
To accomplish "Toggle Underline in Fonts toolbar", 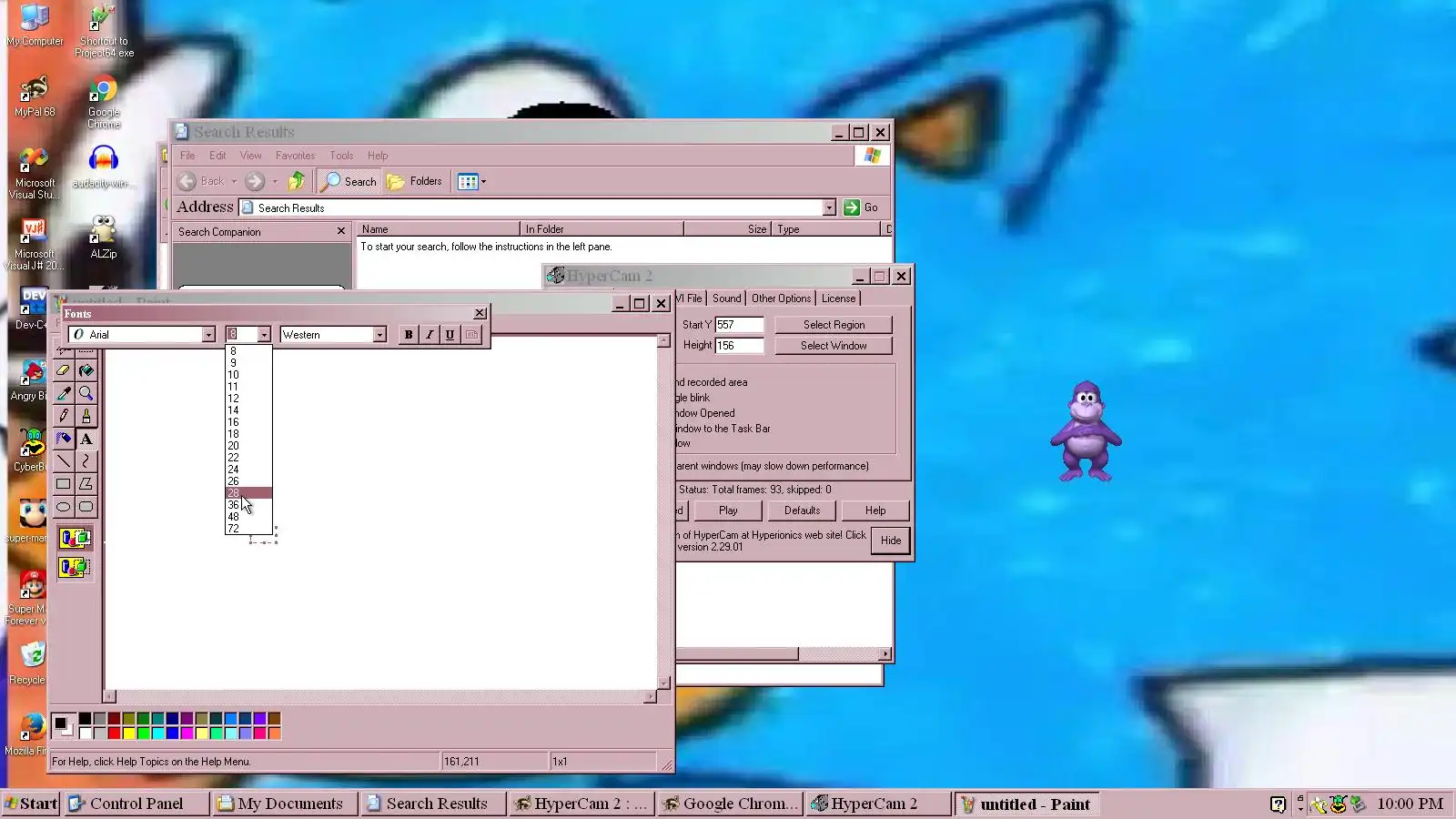I will pos(450,335).
